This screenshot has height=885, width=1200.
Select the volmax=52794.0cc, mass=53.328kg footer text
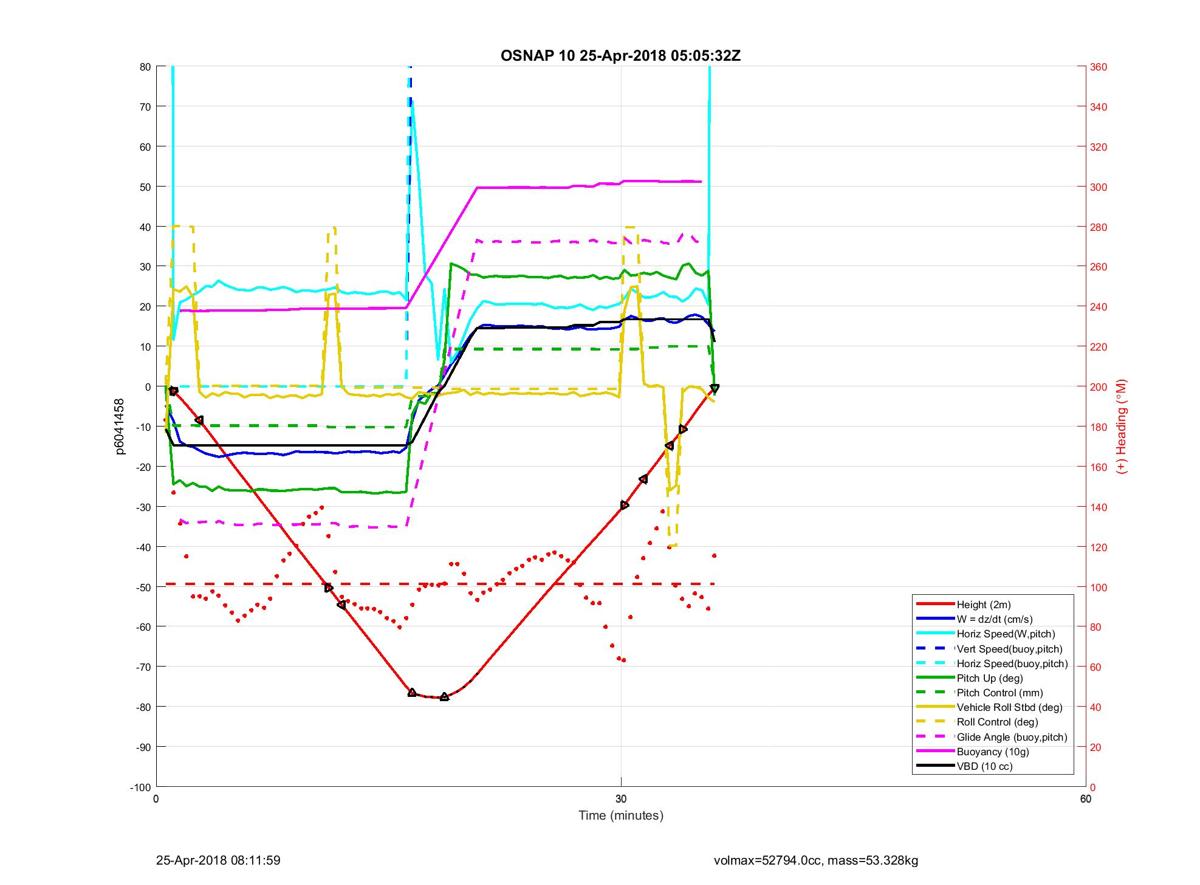tap(816, 860)
